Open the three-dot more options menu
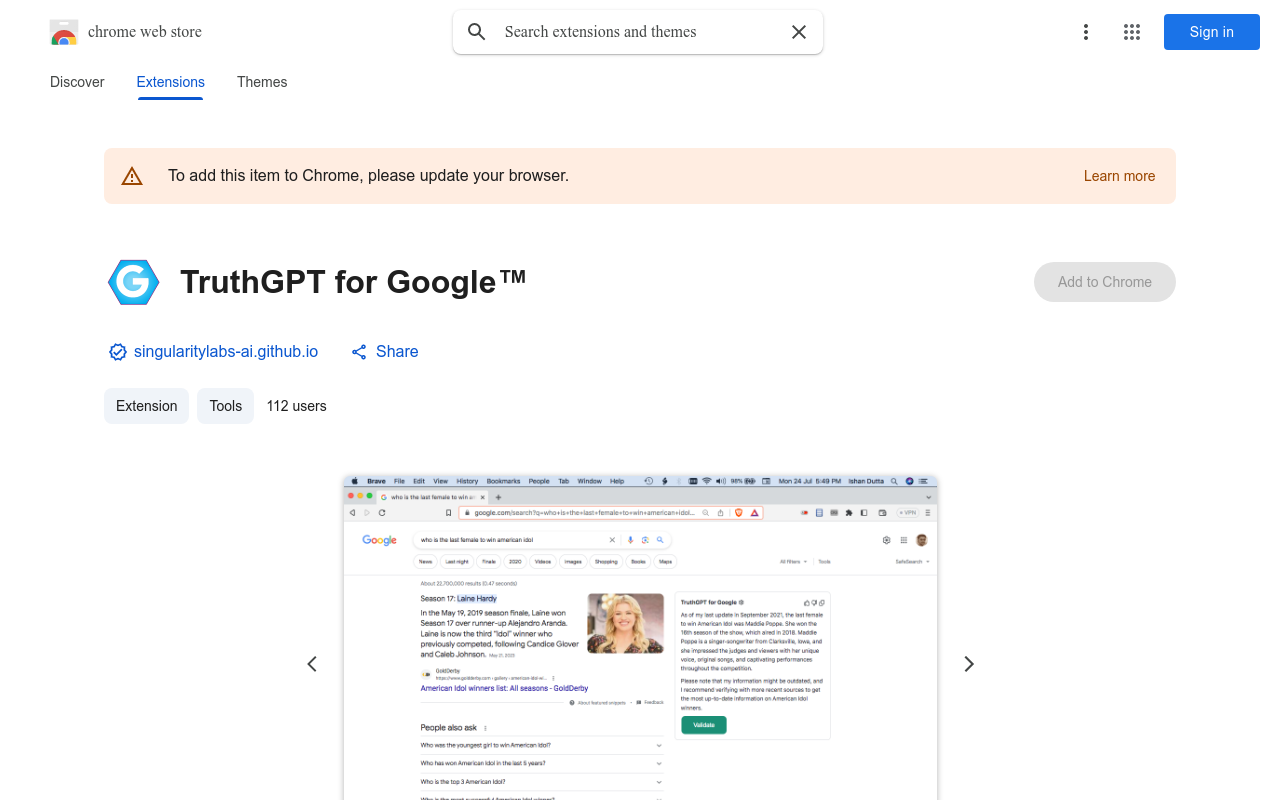 point(1085,32)
